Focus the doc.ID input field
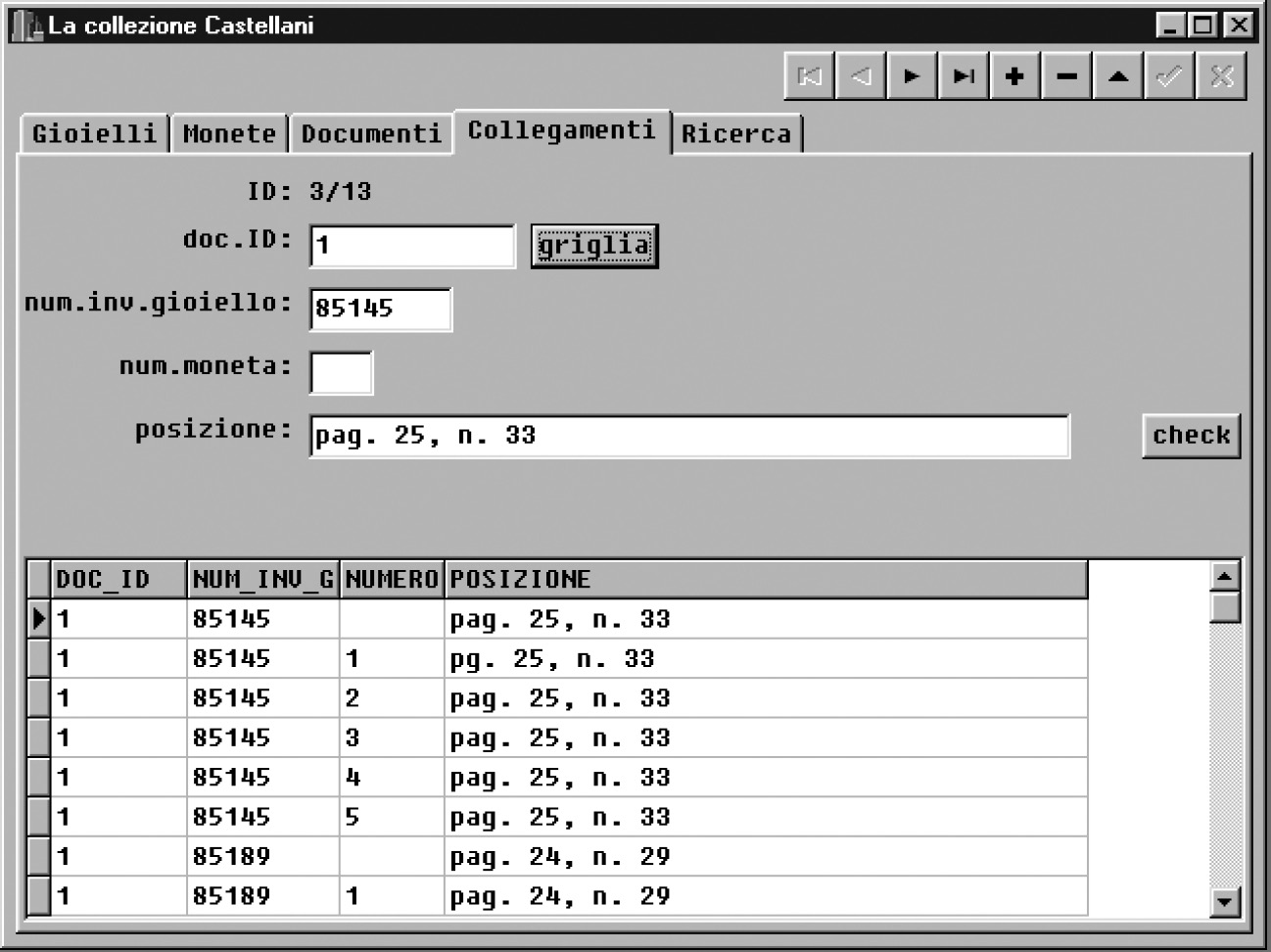Image resolution: width=1271 pixels, height=952 pixels. click(412, 246)
